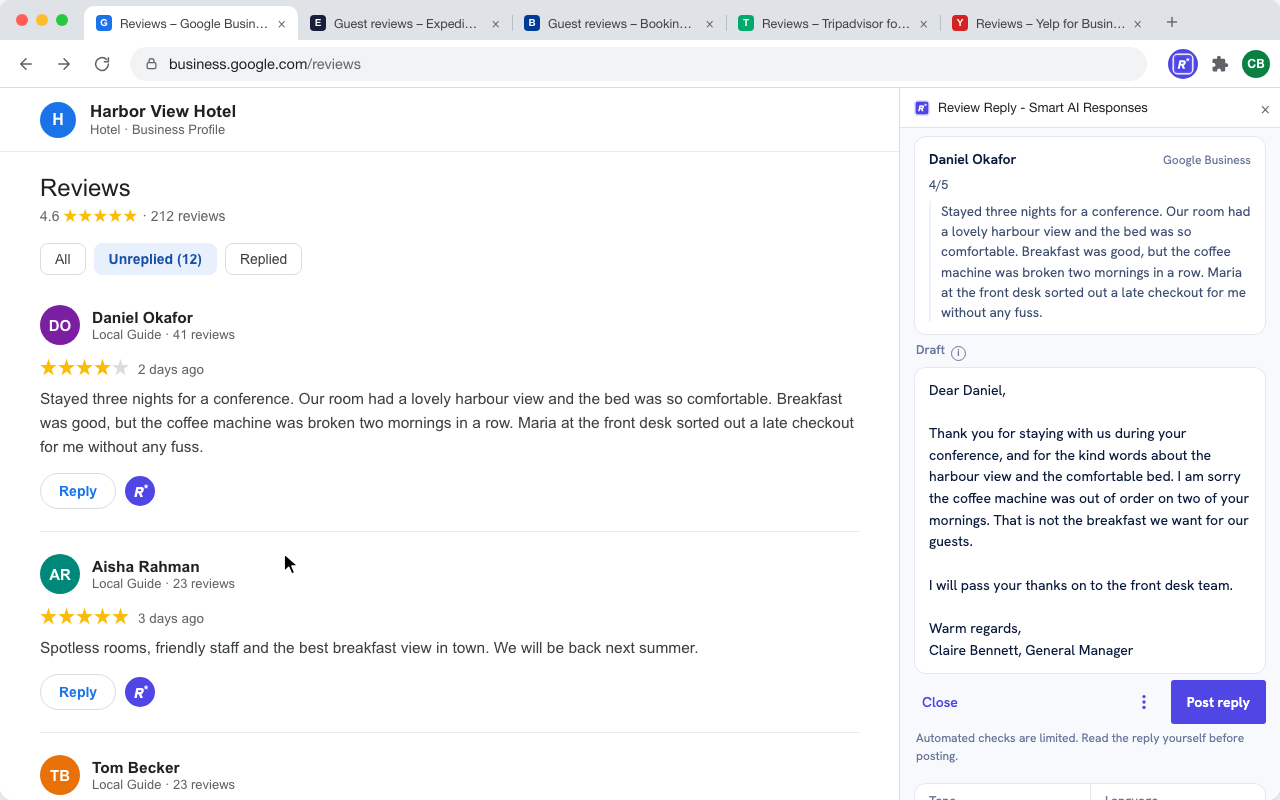This screenshot has width=1280, height=800.
Task: Click the Review Reply icon beside Daniel Okafor's Reply
Action: (x=140, y=491)
